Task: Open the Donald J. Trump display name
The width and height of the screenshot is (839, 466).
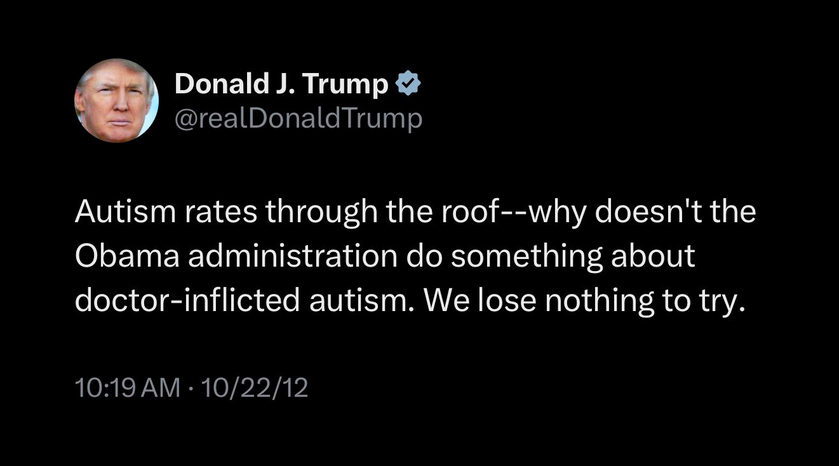Action: point(281,84)
